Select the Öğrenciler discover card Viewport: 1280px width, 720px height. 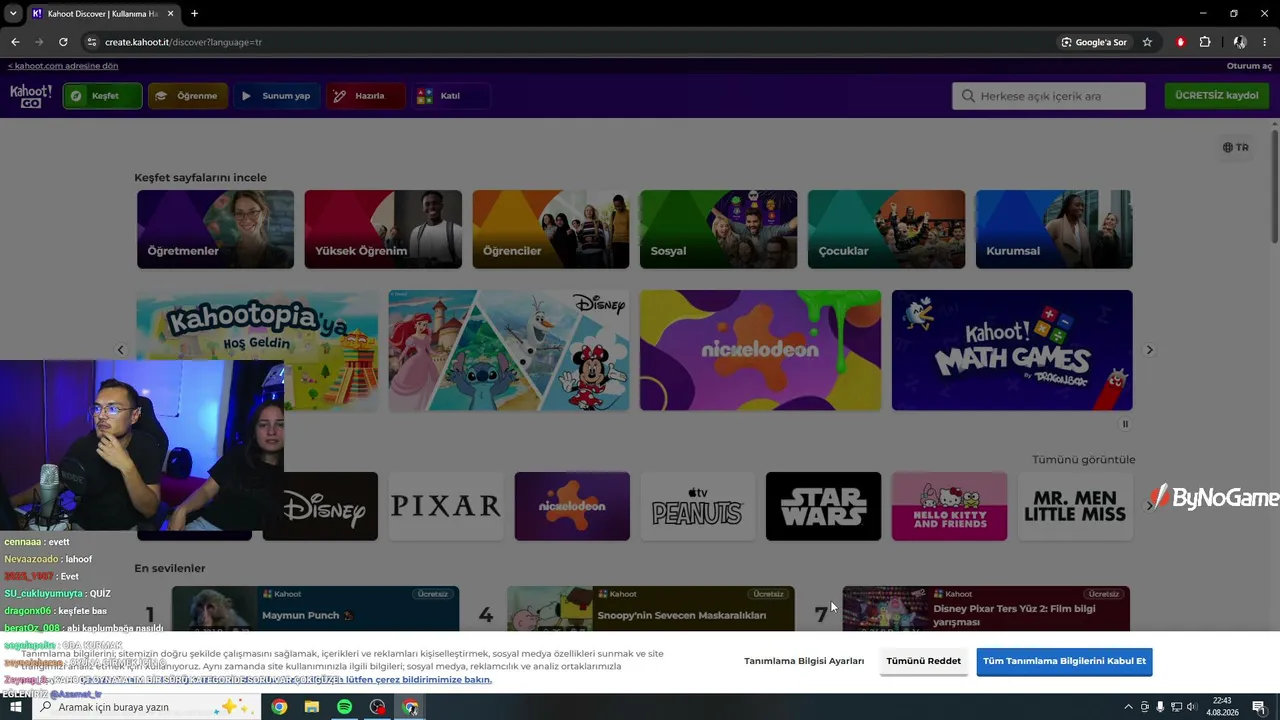pyautogui.click(x=551, y=229)
